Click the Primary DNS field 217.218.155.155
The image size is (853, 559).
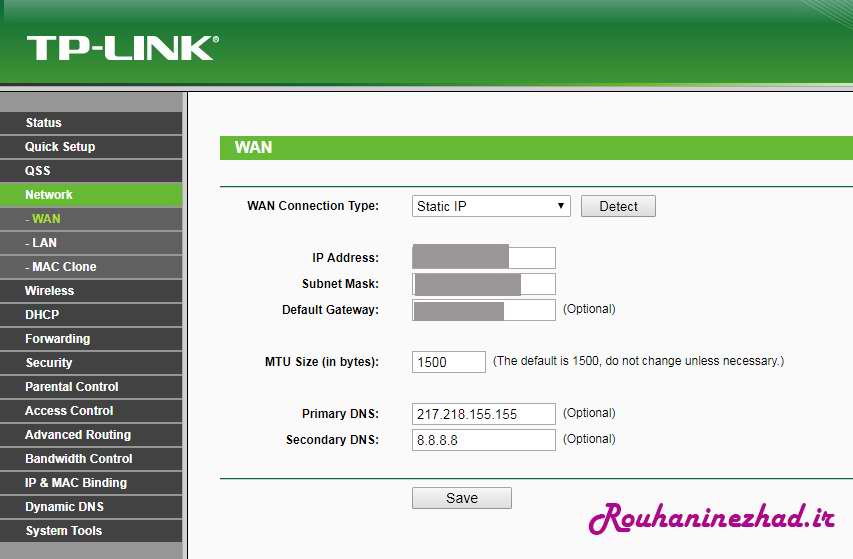[x=484, y=414]
